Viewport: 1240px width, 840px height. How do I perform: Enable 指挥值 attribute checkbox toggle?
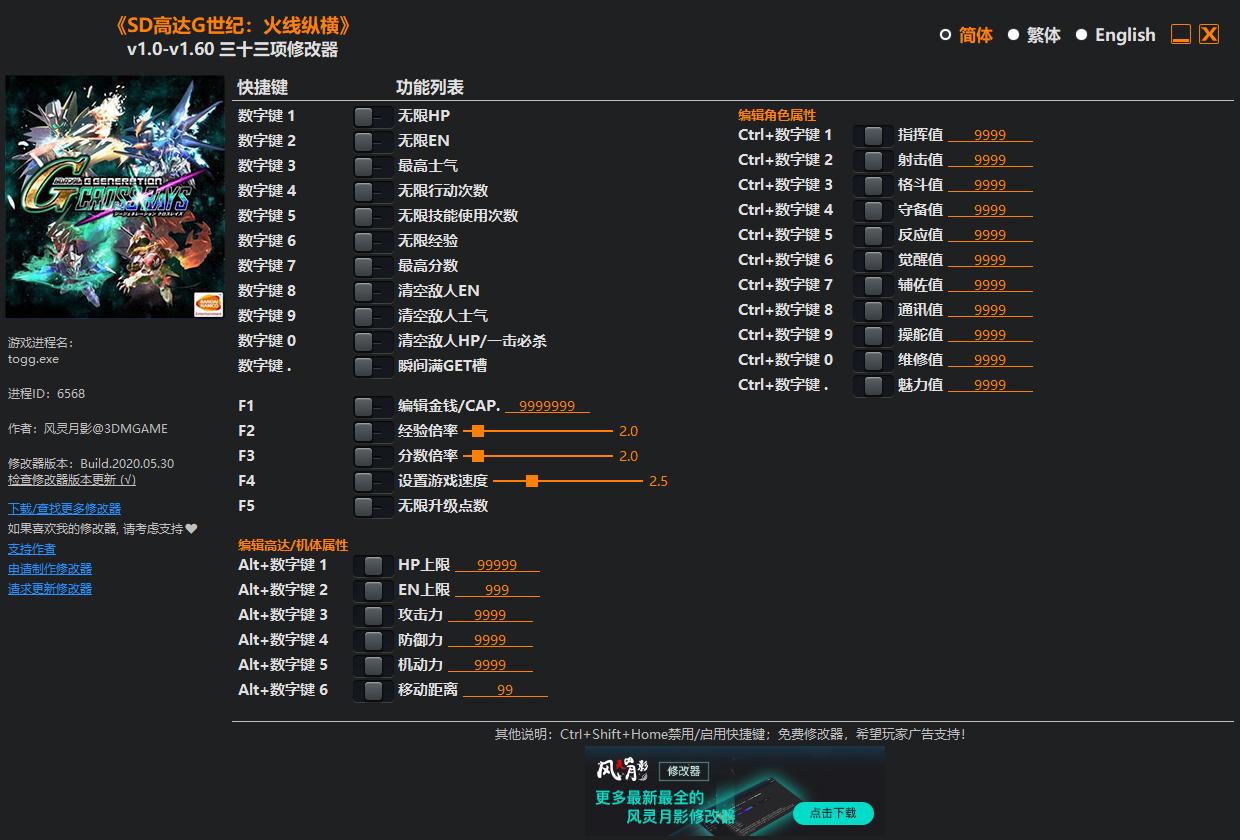pyautogui.click(x=873, y=135)
